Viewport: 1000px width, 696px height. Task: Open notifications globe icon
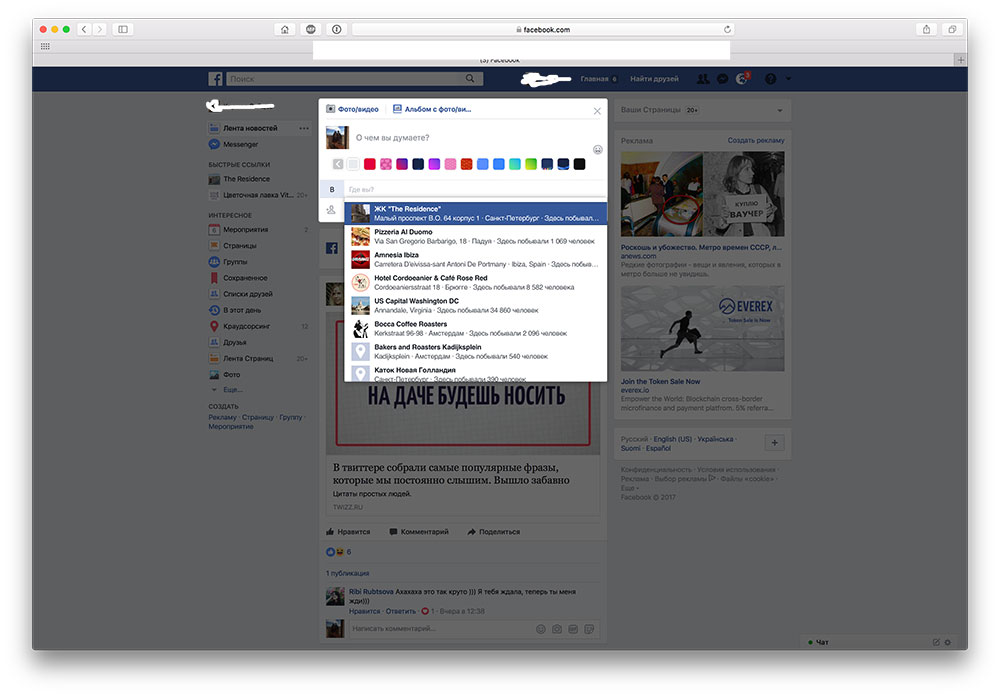(742, 78)
